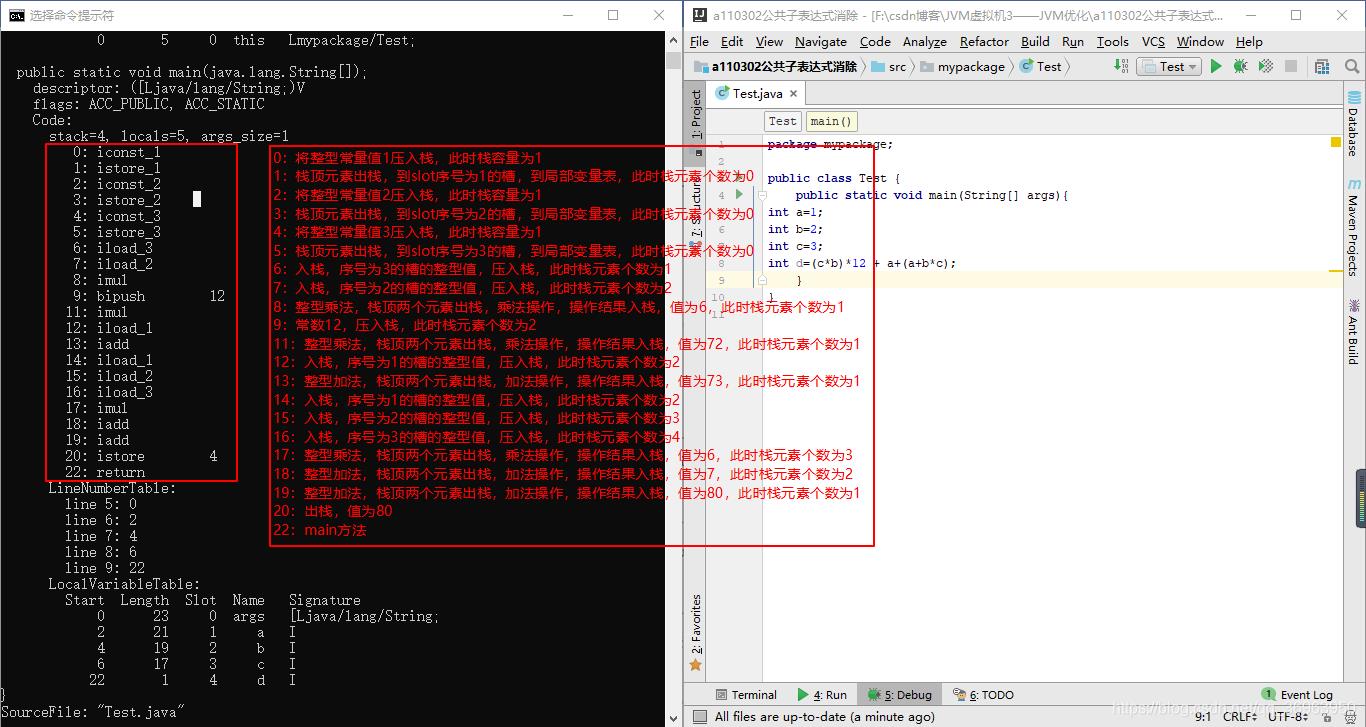Click the main() structure breadcrumb above editor
The height and width of the screenshot is (727, 1366).
pyautogui.click(x=831, y=121)
